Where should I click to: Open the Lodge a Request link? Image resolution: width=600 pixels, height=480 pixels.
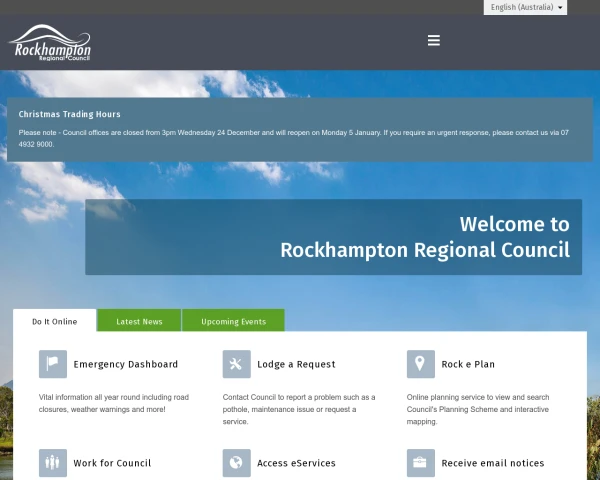[x=296, y=364]
